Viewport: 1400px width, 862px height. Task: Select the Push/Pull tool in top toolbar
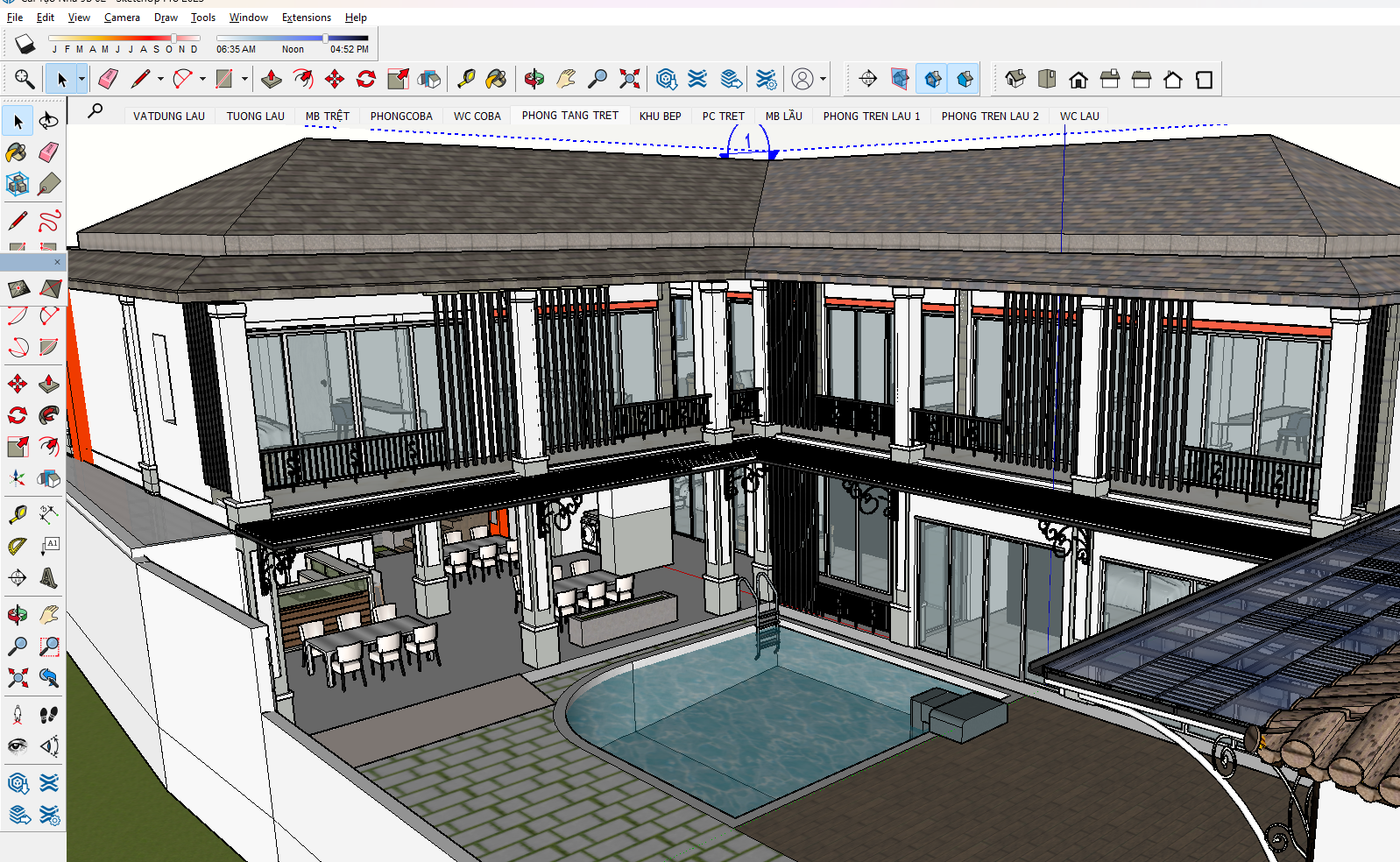(272, 79)
